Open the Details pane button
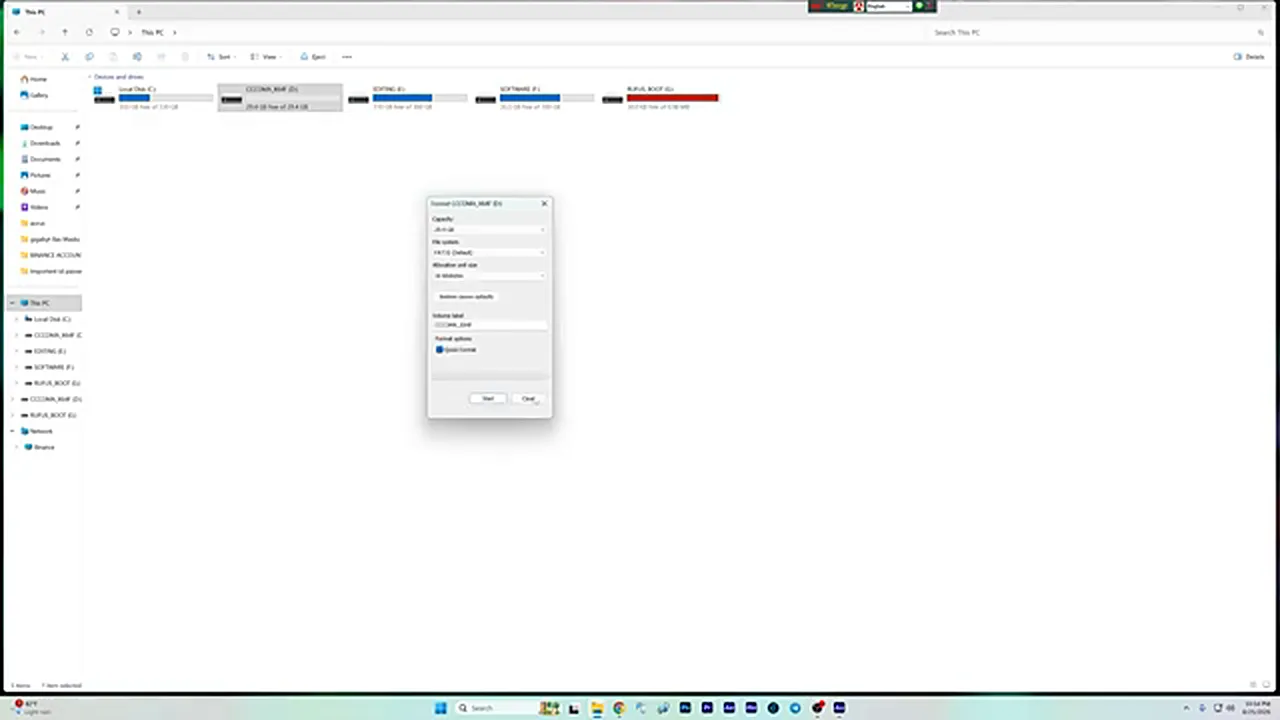 [x=1249, y=57]
